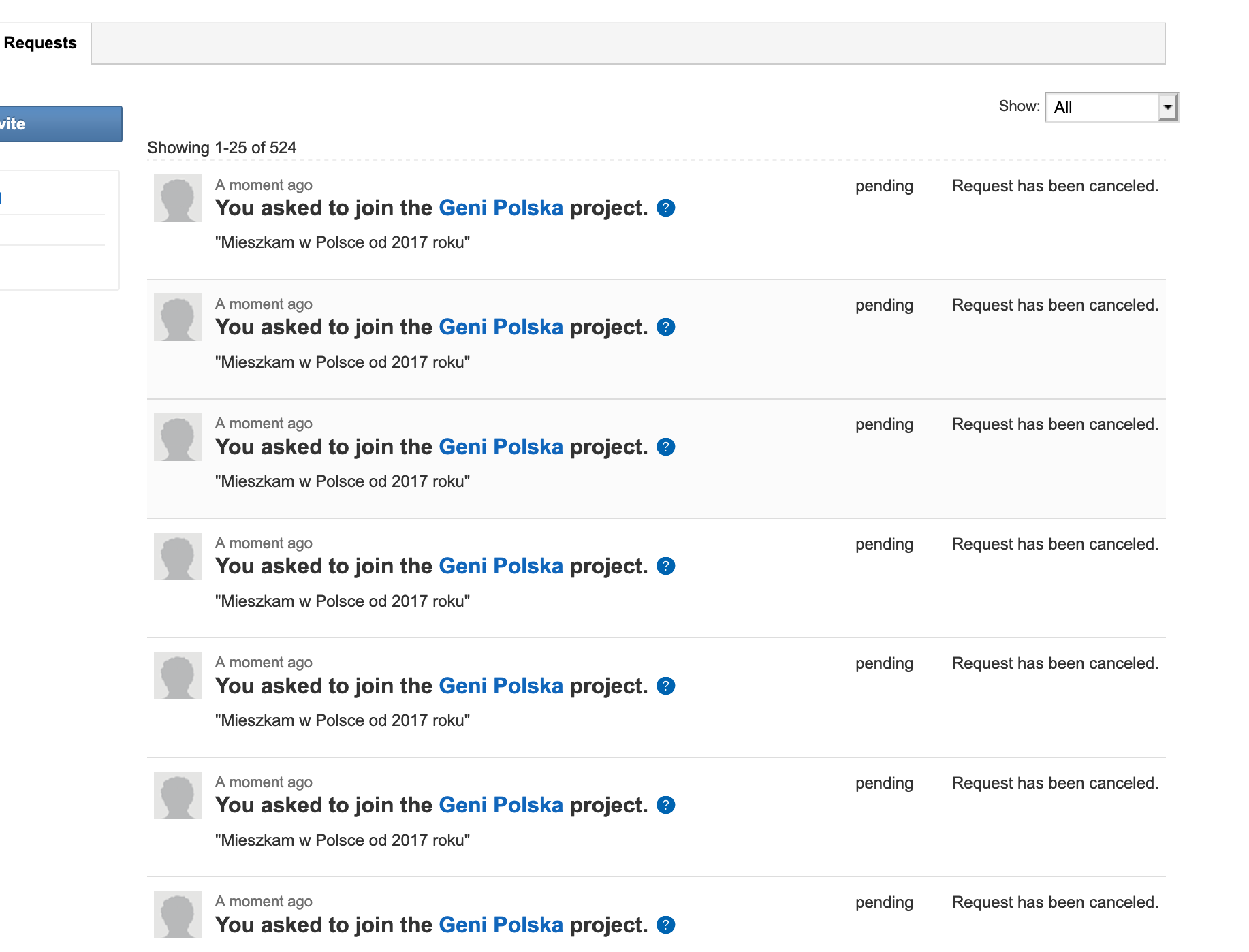Open the Show filter dropdown set to All
Viewport: 1249px width, 952px height.
[1111, 107]
